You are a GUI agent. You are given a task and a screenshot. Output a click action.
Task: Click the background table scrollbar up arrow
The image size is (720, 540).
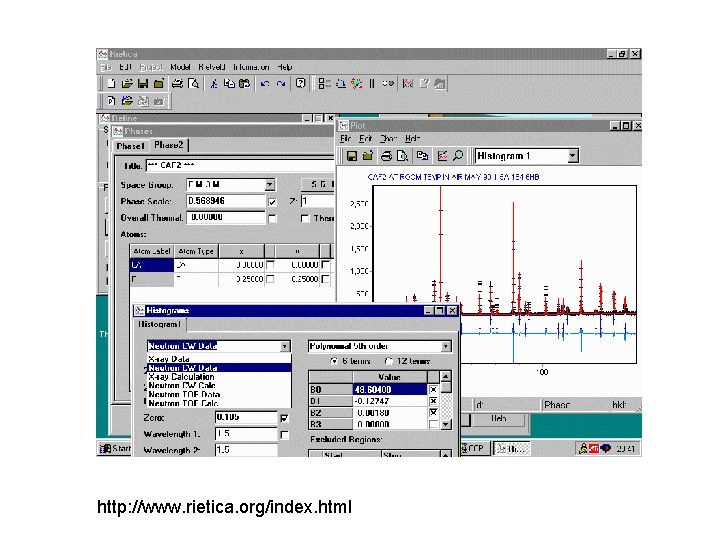[x=445, y=377]
